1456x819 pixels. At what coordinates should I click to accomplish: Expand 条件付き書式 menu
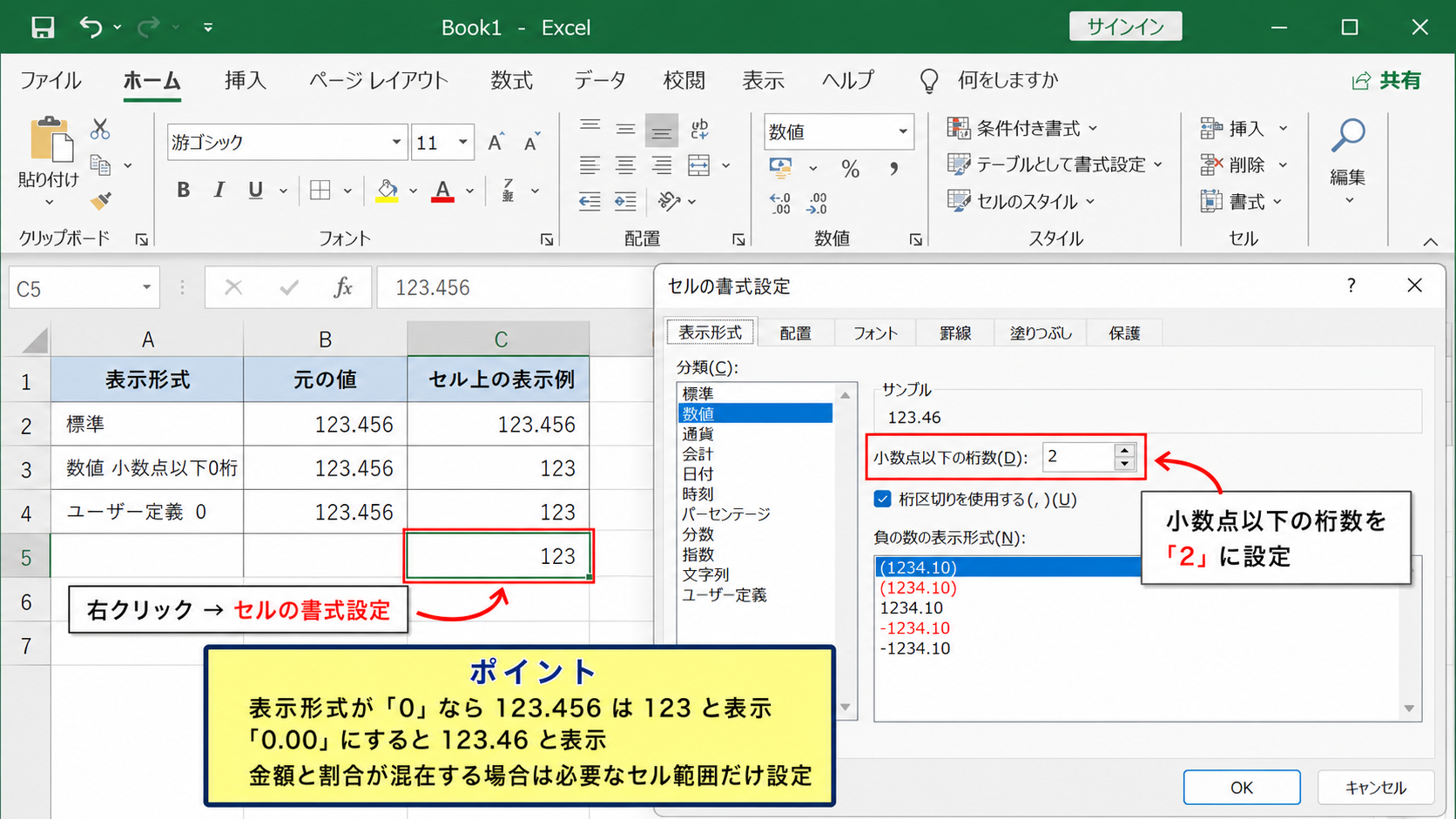[x=1022, y=129]
